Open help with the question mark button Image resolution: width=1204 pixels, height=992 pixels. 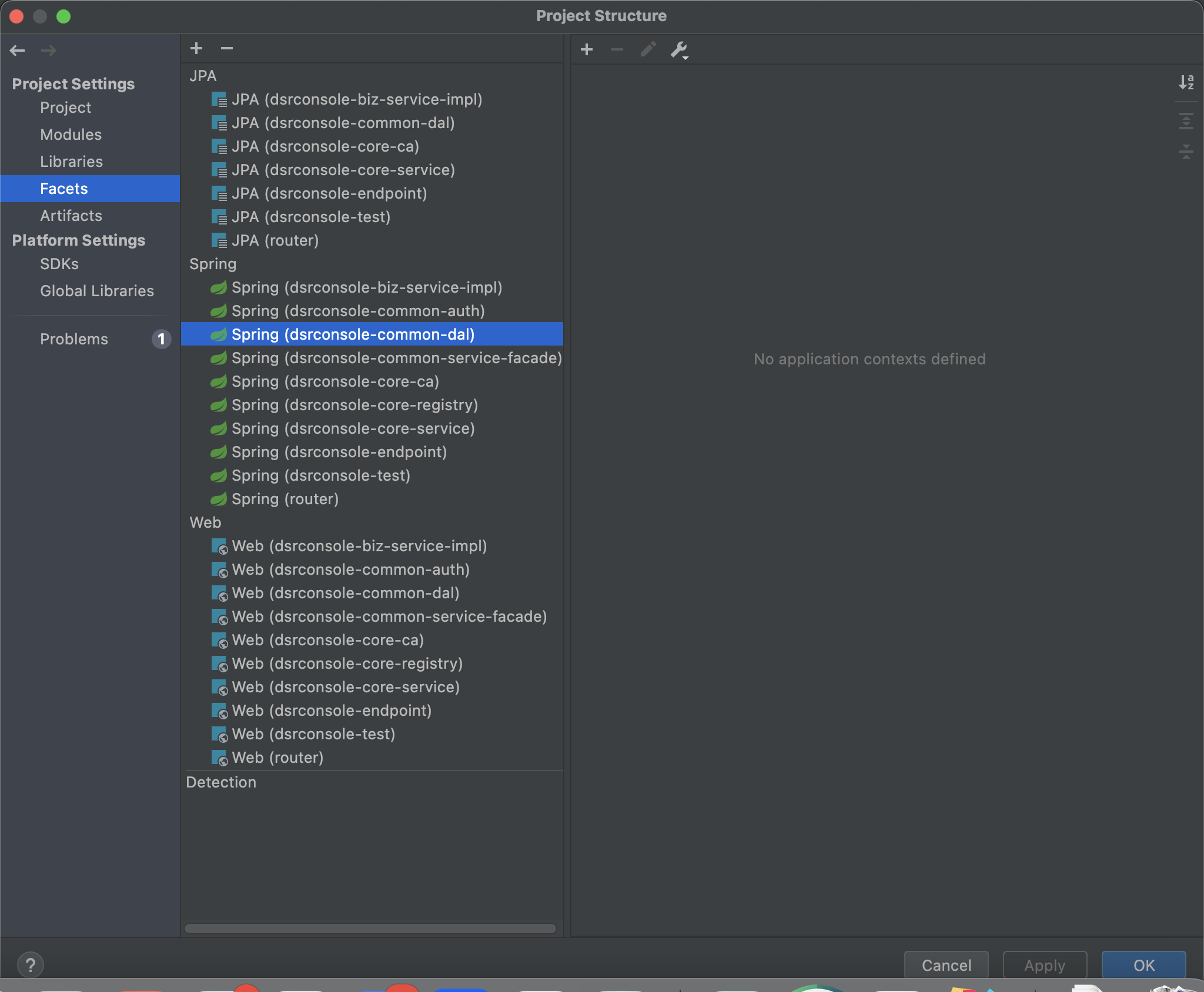point(31,964)
